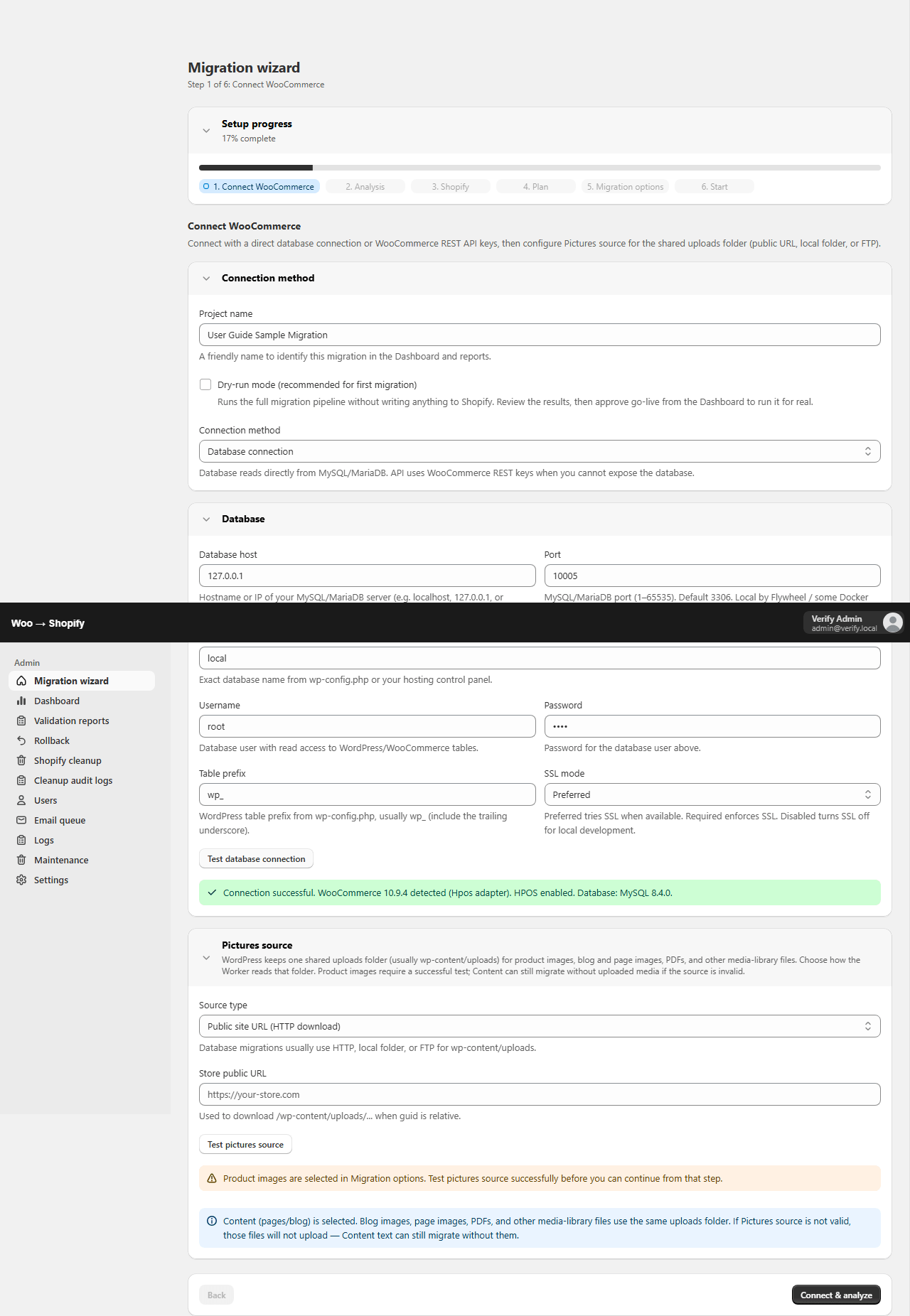
Task: Click the Validation reports clipboard icon
Action: (21, 721)
